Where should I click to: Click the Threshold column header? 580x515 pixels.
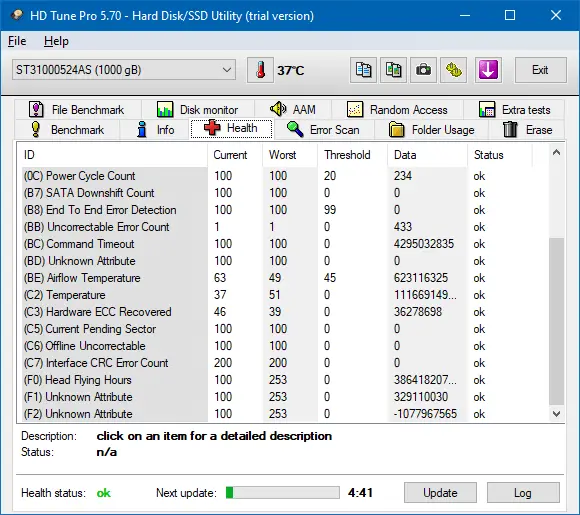point(353,155)
